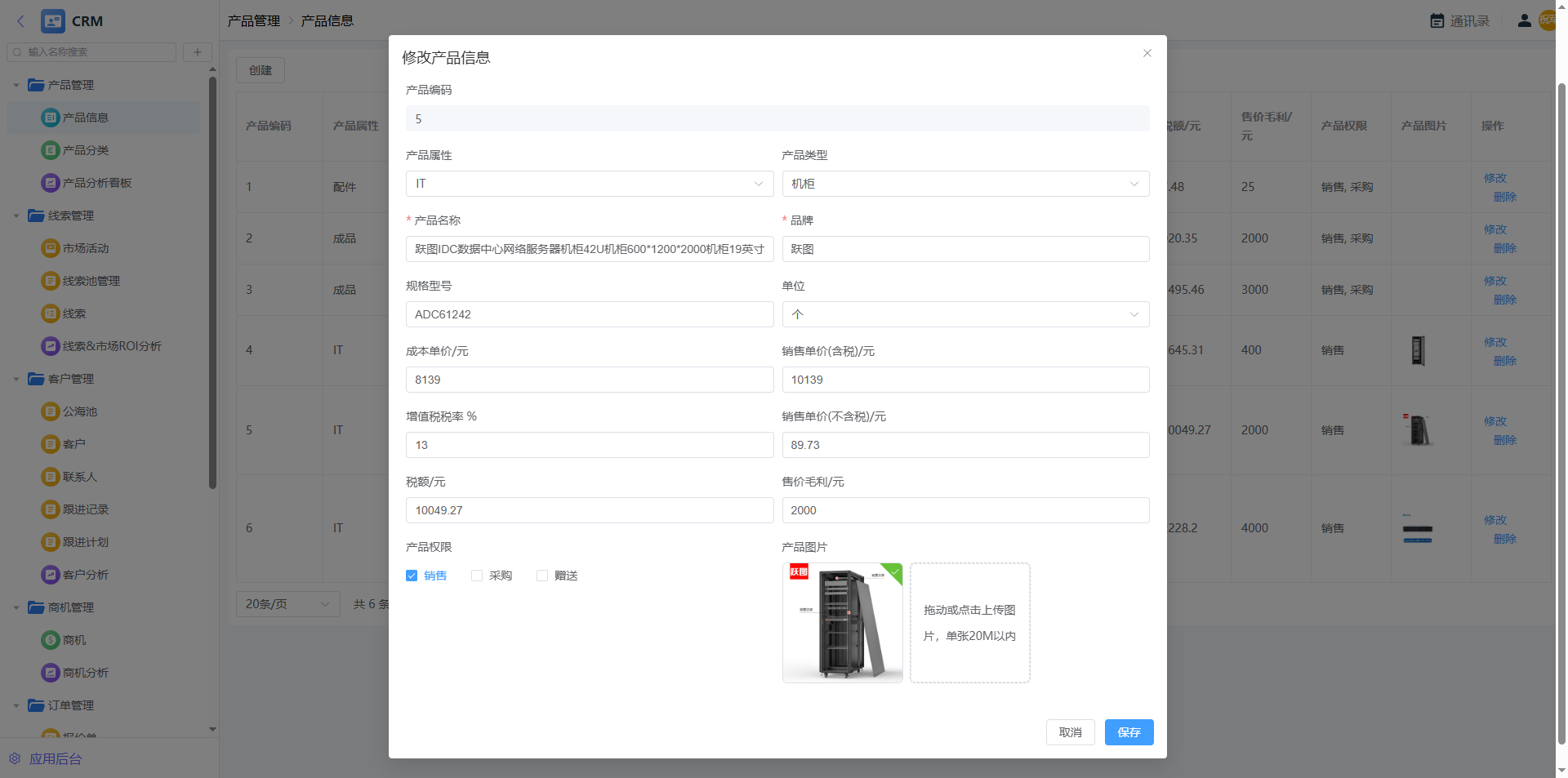This screenshot has width=1568, height=778.
Task: Click the 商机 sidebar icon
Action: [50, 640]
